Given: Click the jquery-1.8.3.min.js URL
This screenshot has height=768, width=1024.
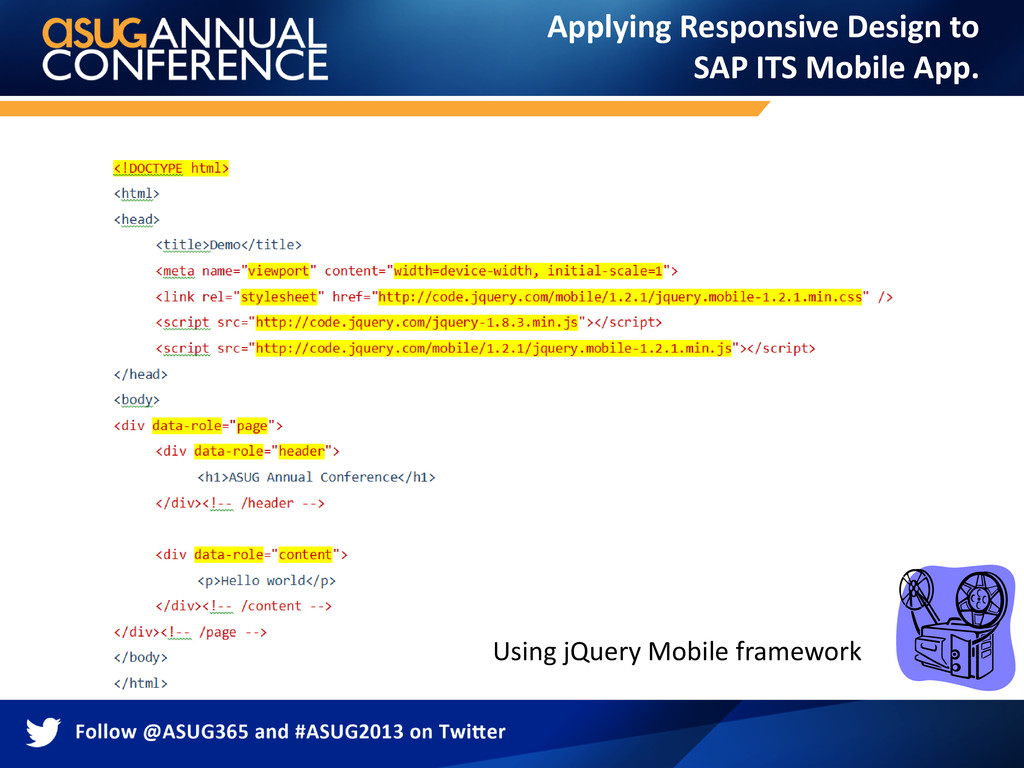Looking at the screenshot, I should tap(417, 323).
